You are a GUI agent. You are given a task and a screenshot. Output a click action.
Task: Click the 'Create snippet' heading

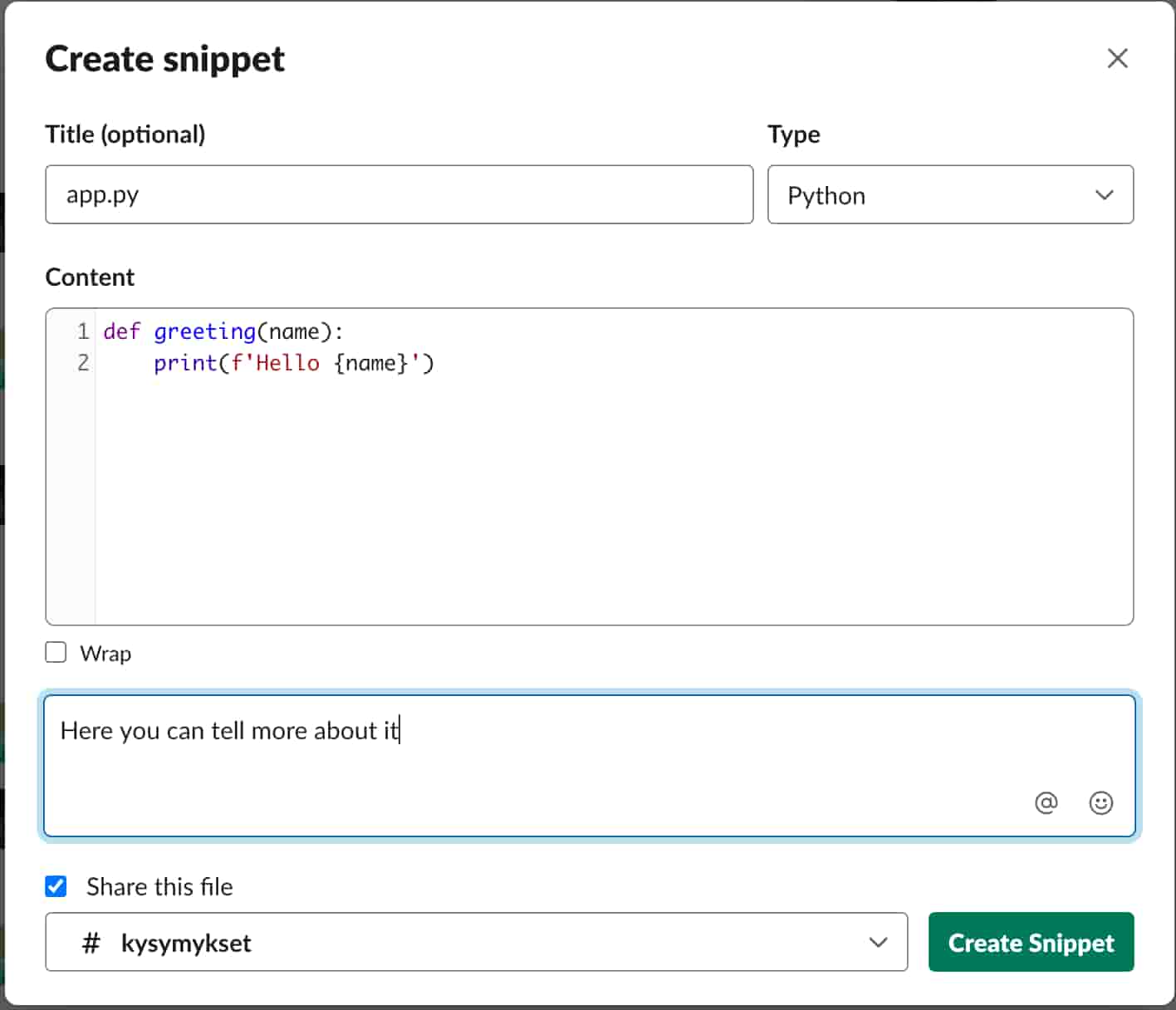coord(165,59)
